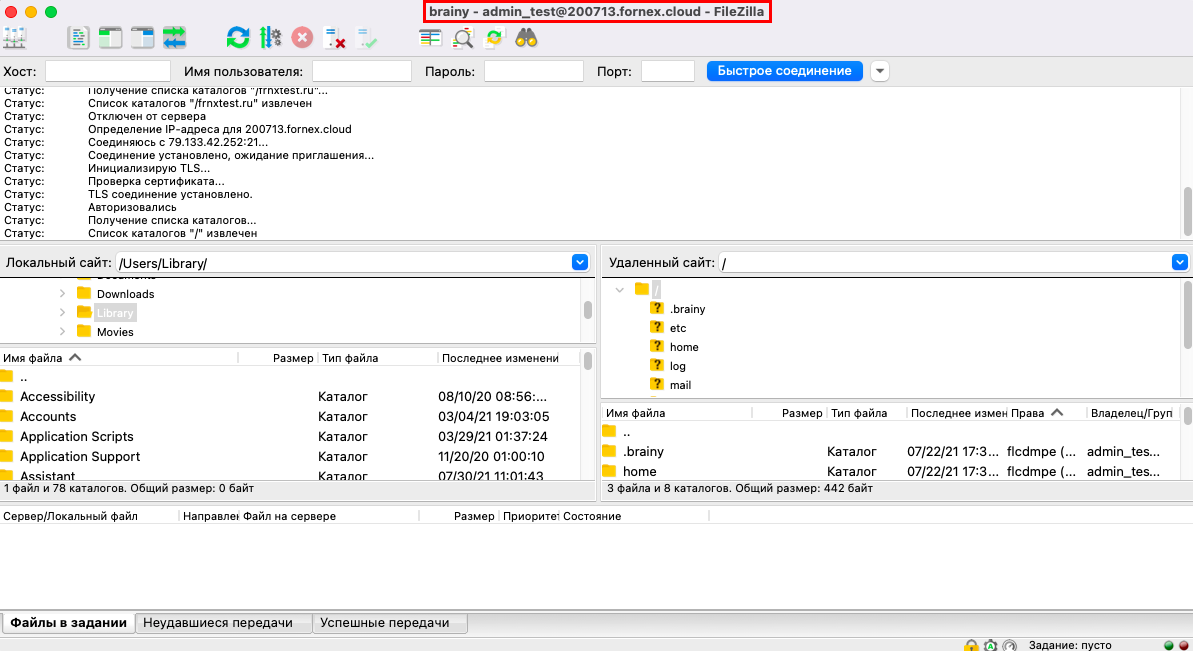The height and width of the screenshot is (651, 1193).
Task: Click the speed limits gauge icon in the status bar
Action: 1010,645
